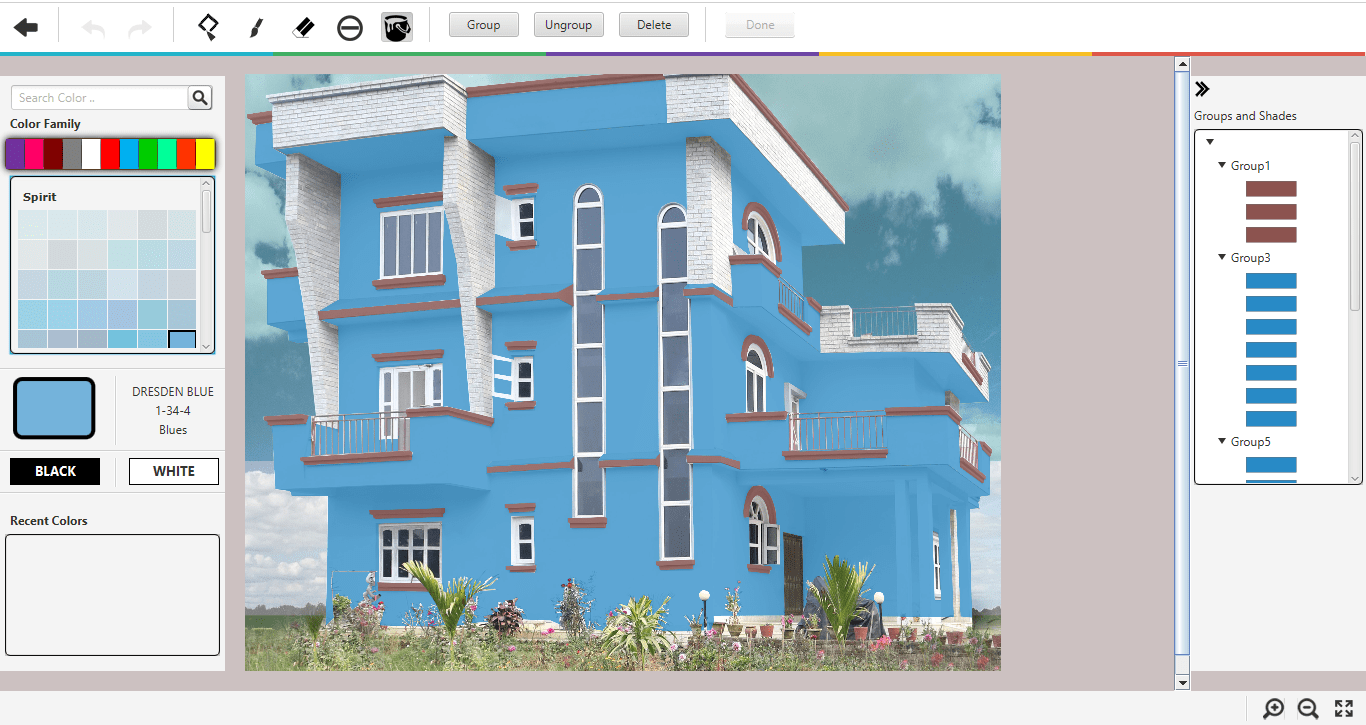Collapse the Group1 tree node
Screen dimensions: 1366x725
click(x=1222, y=165)
